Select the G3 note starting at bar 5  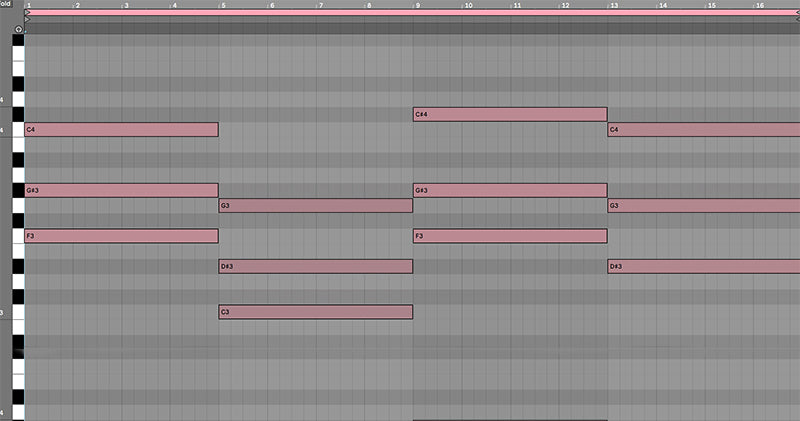(316, 206)
